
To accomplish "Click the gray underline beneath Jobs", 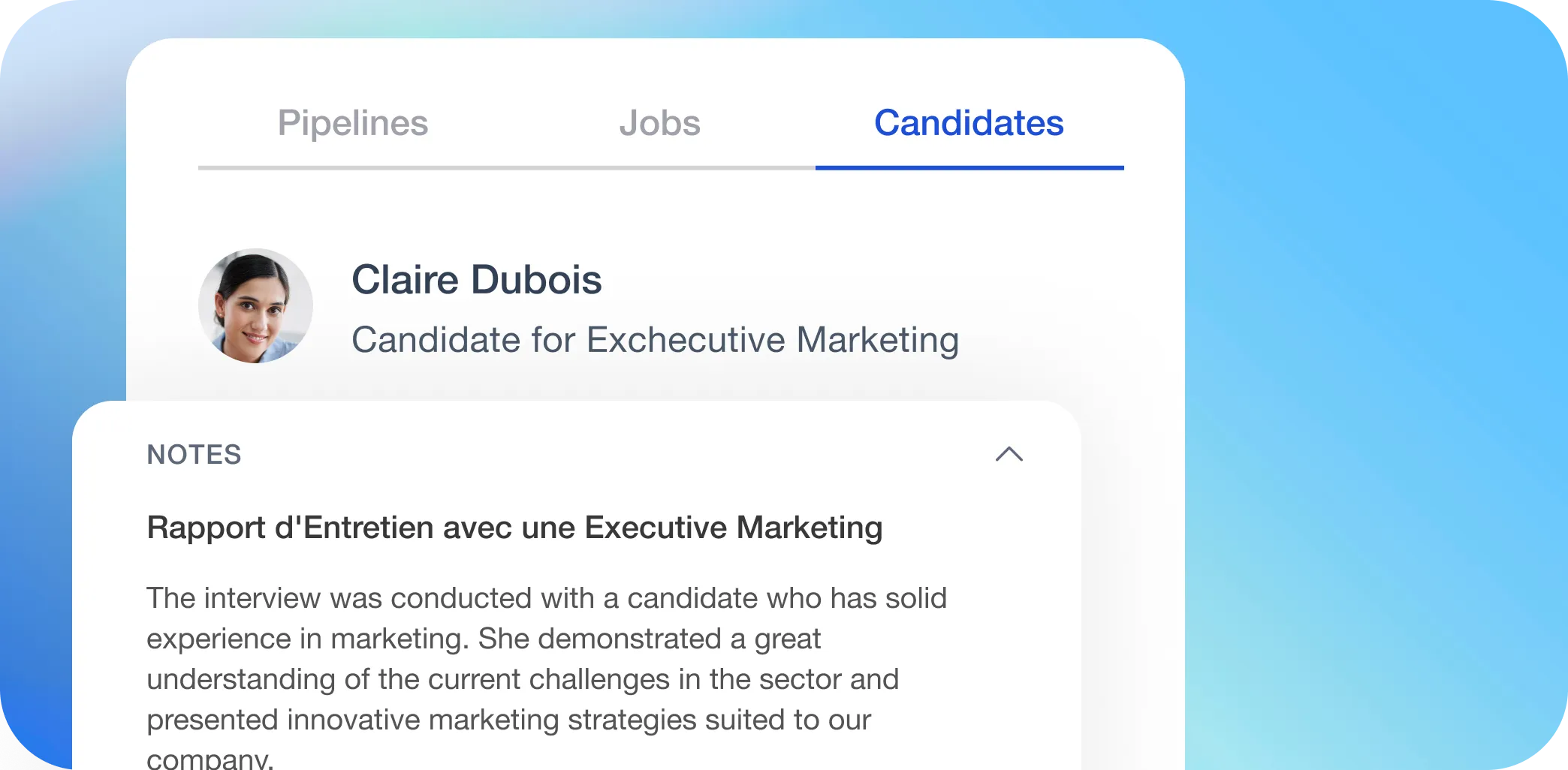I will pos(661,167).
